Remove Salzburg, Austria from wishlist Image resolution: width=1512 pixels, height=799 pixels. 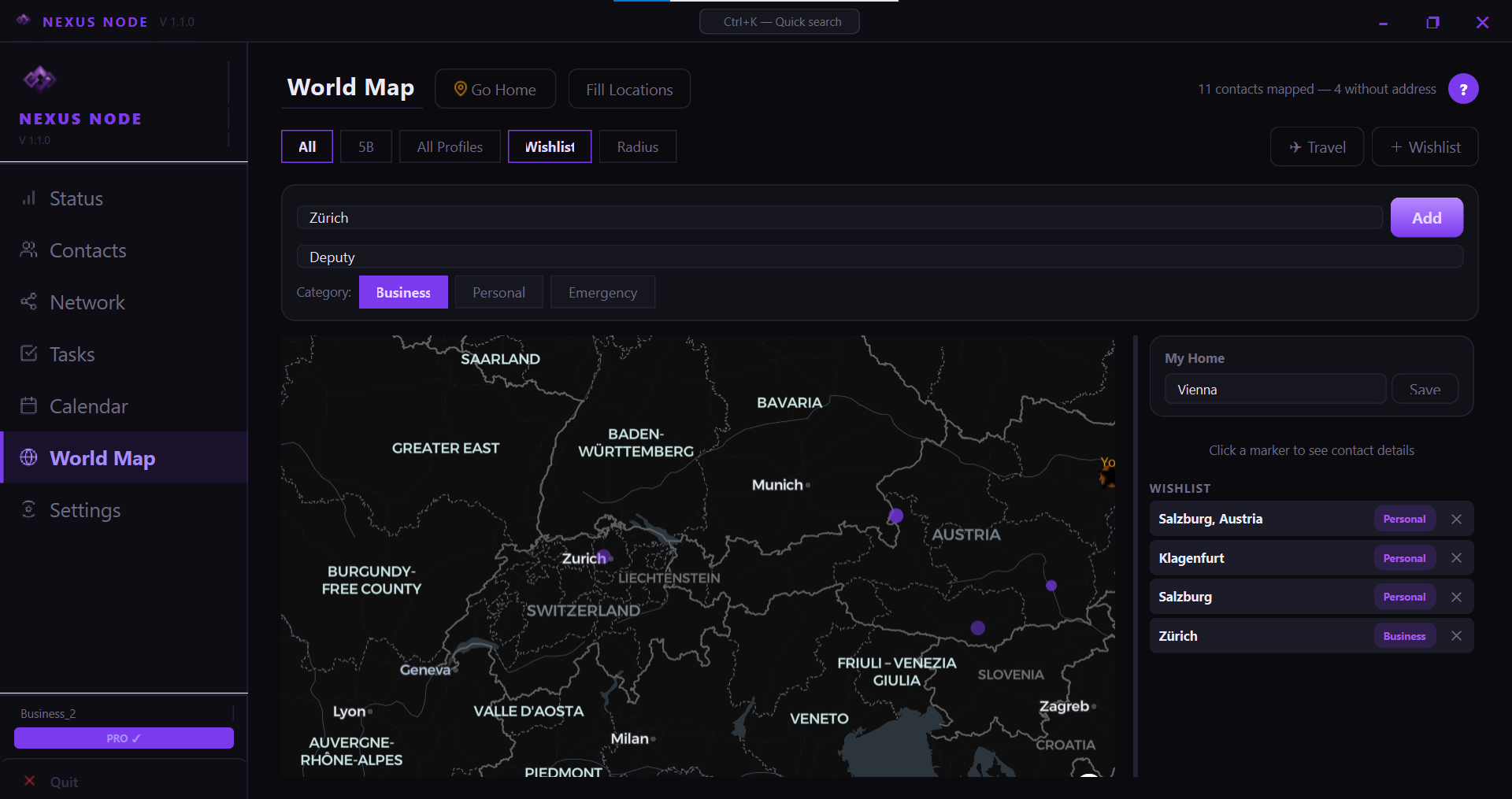click(x=1456, y=520)
